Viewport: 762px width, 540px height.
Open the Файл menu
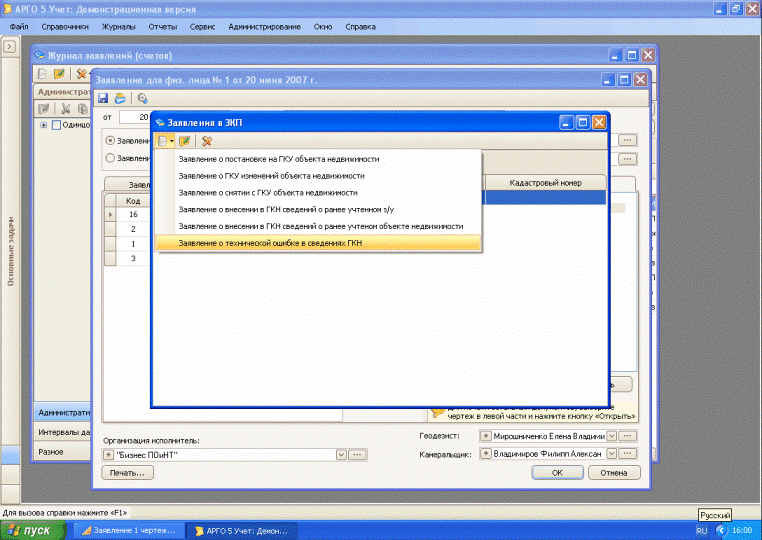point(19,27)
